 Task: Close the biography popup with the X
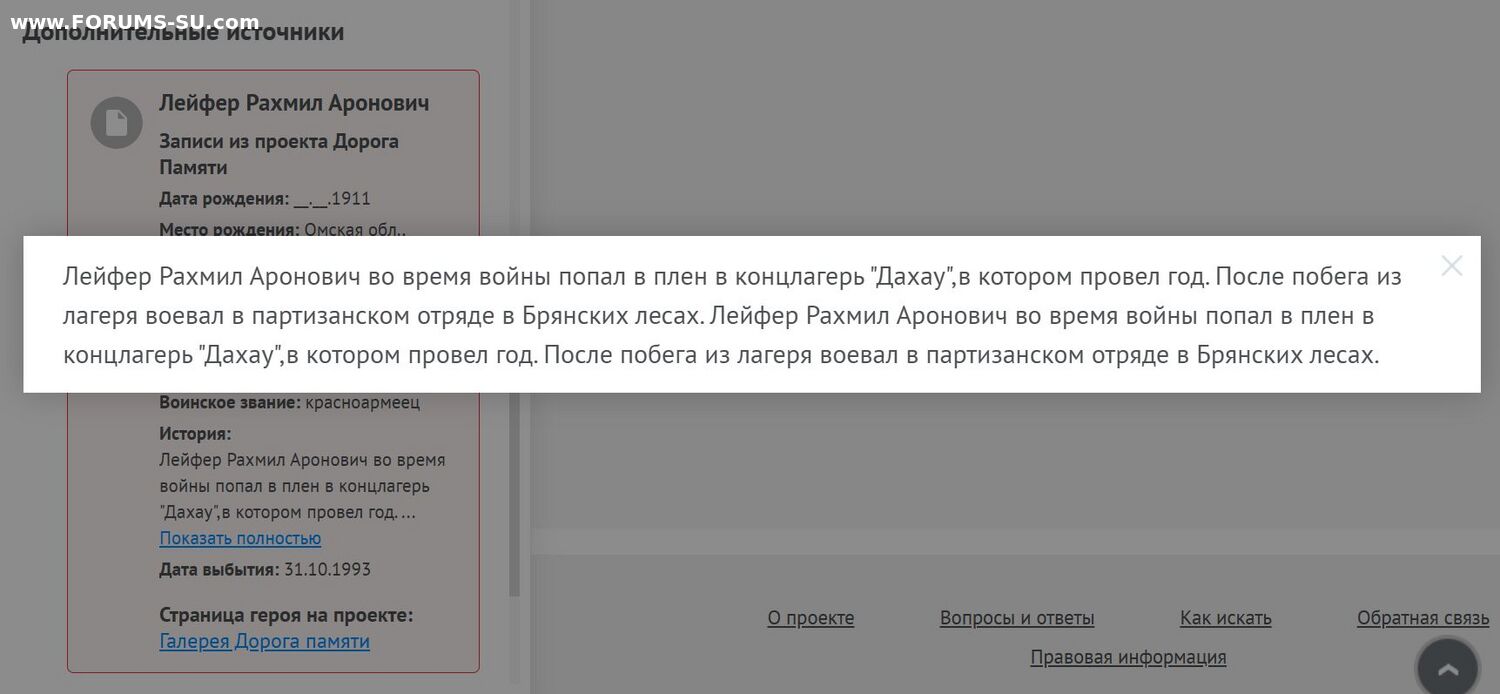click(1451, 266)
